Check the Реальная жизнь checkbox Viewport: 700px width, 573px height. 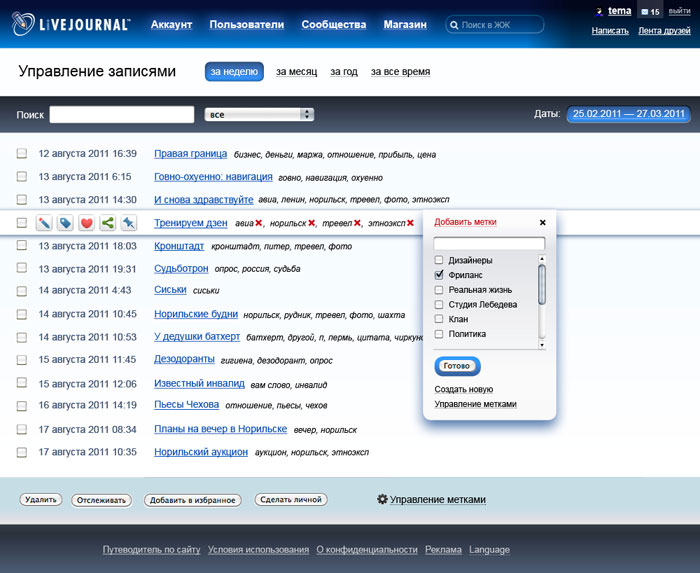point(439,290)
